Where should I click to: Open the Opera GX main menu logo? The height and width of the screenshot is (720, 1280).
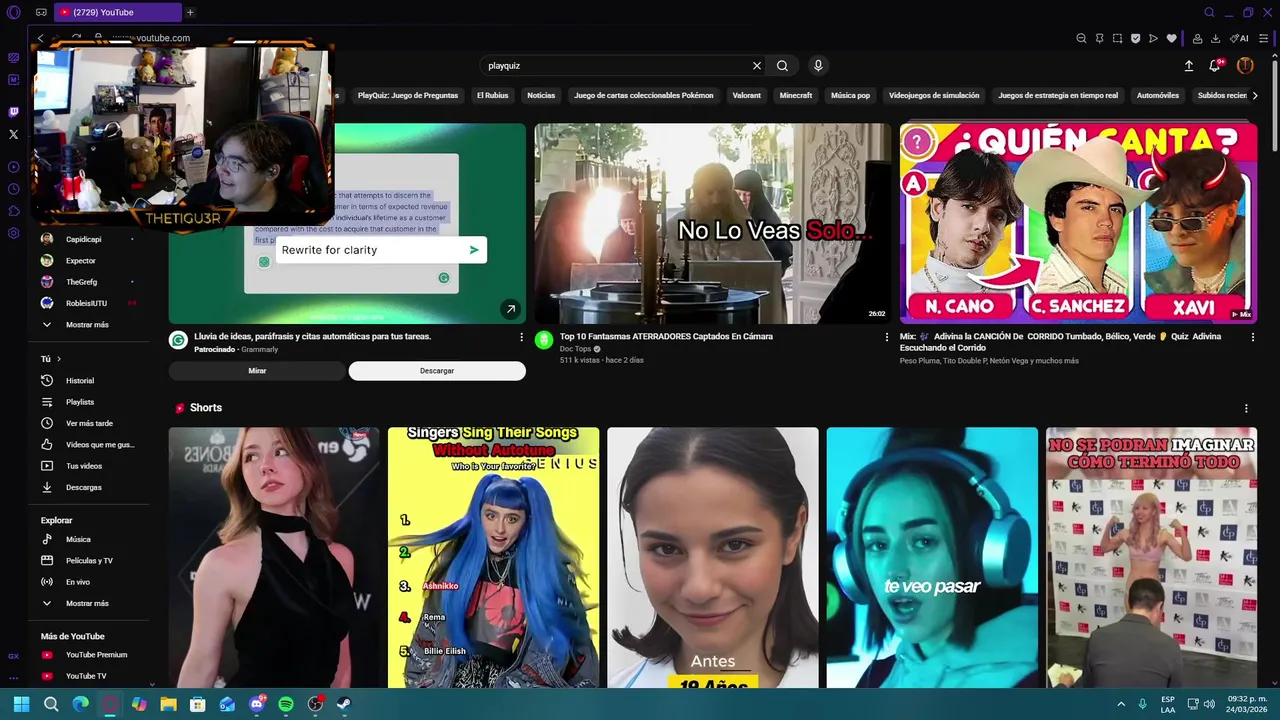13,12
